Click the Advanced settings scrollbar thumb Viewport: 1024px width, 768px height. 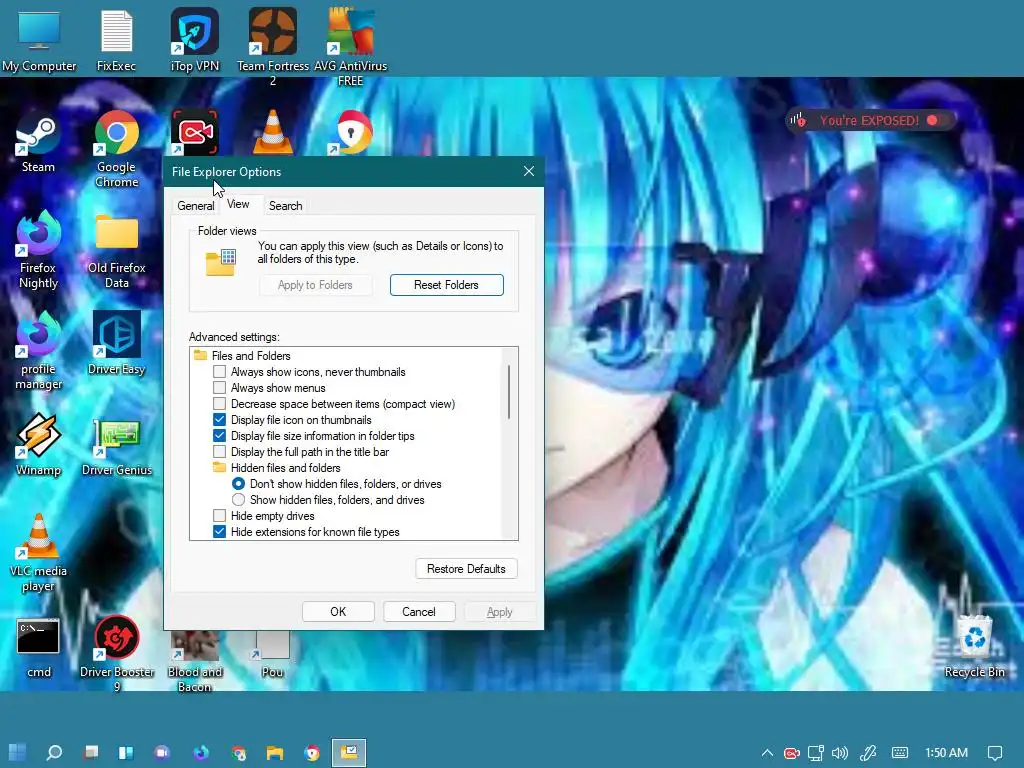tap(509, 392)
